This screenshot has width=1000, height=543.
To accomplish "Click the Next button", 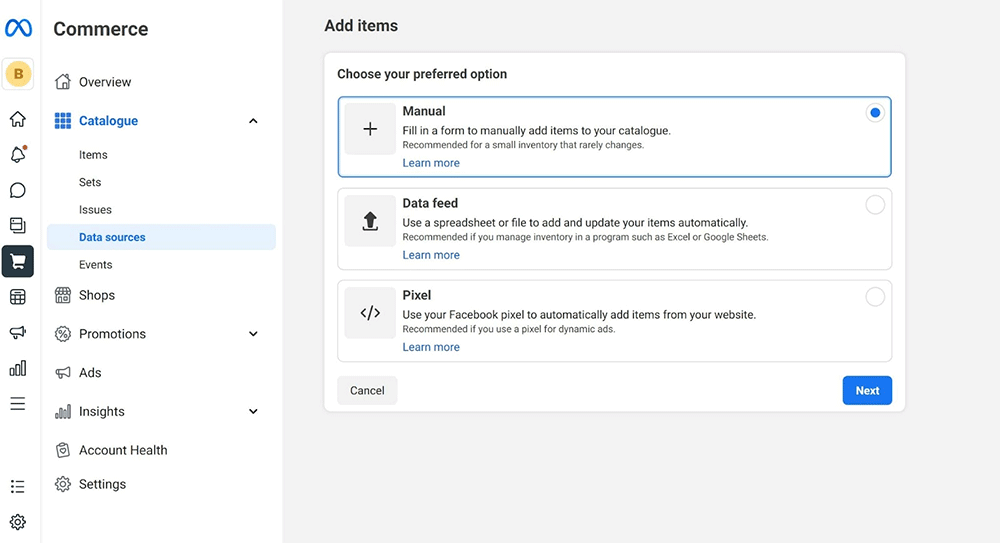I will tap(867, 390).
